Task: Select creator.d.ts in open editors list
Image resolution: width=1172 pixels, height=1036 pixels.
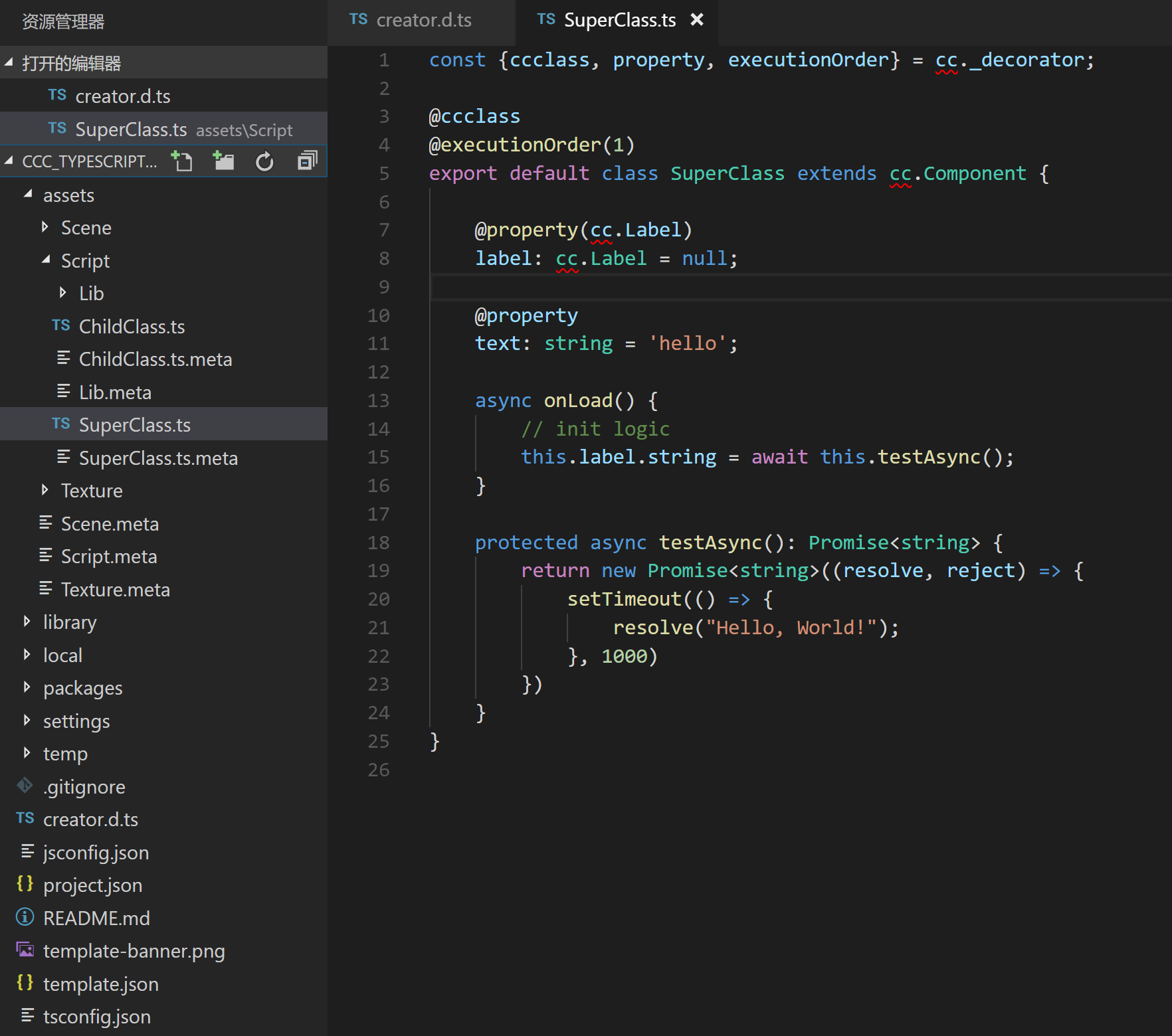Action: (123, 97)
